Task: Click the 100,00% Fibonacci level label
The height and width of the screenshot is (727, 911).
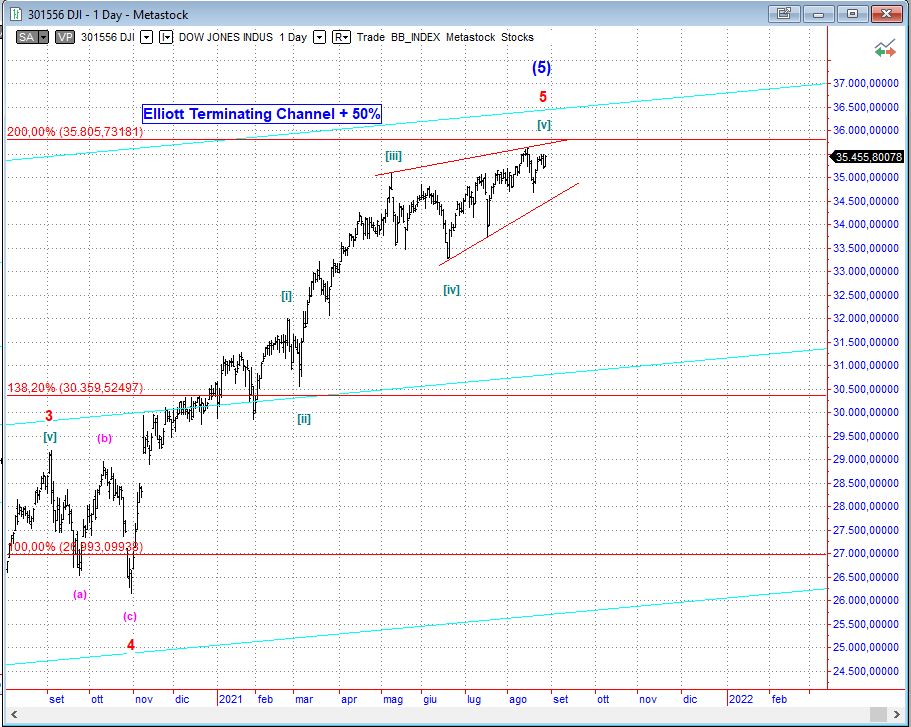Action: click(x=76, y=547)
